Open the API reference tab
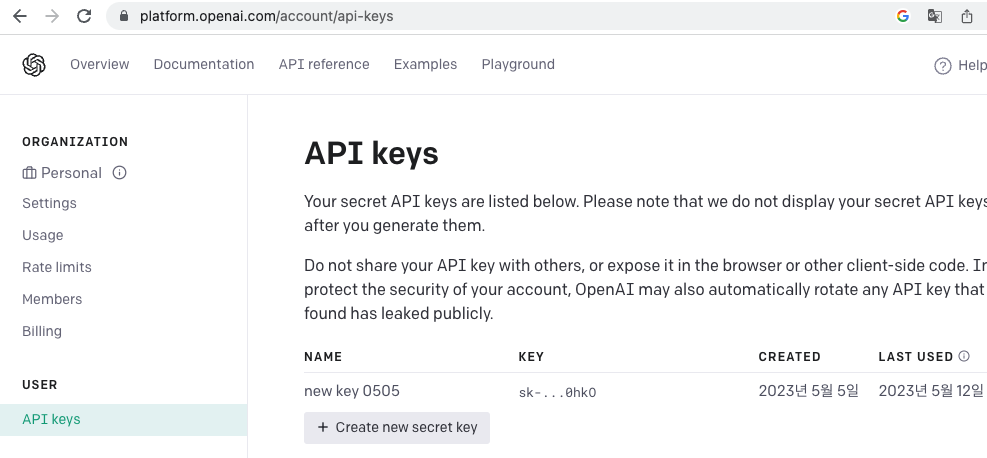The image size is (987, 458). (324, 65)
